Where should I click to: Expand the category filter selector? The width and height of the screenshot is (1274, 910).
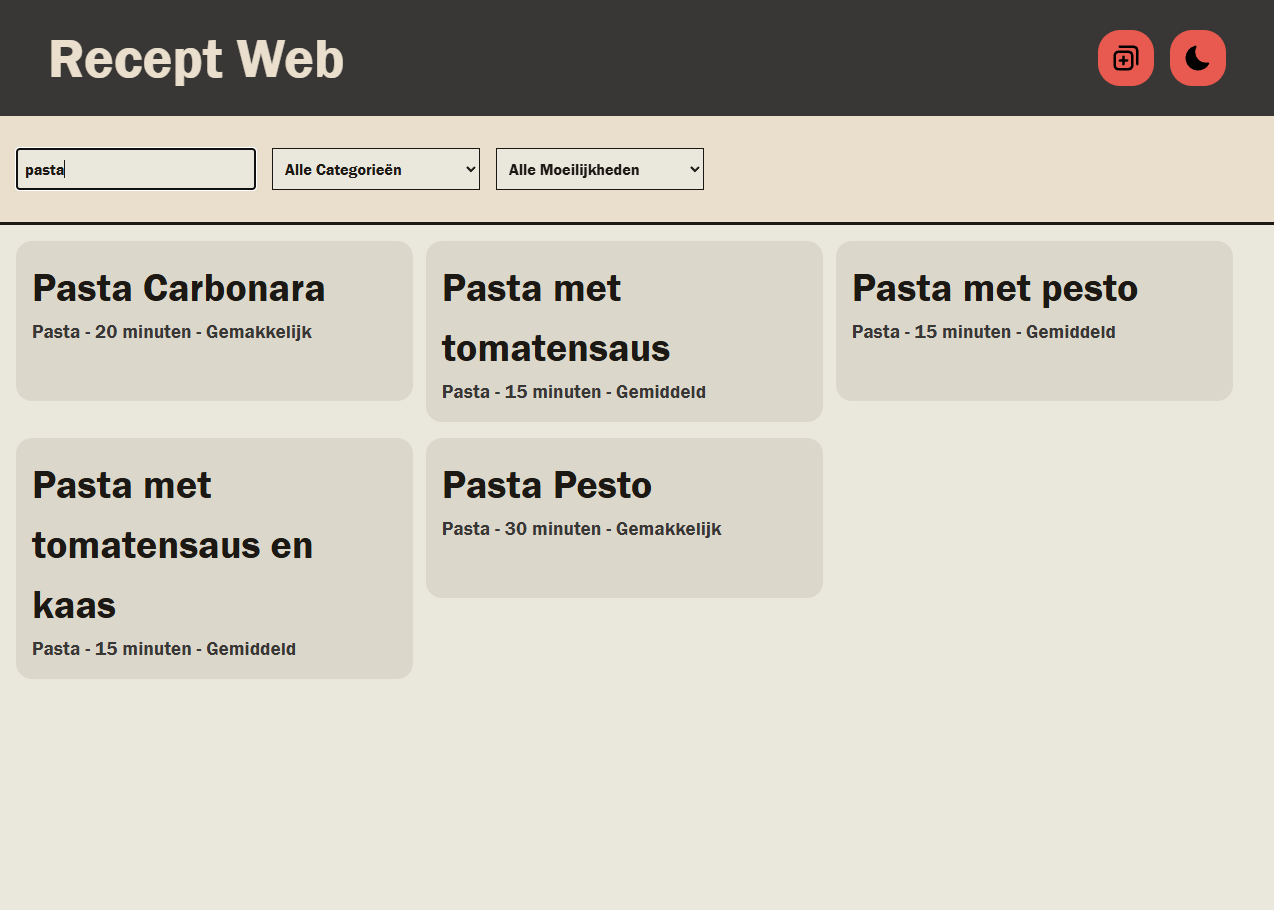(x=375, y=169)
